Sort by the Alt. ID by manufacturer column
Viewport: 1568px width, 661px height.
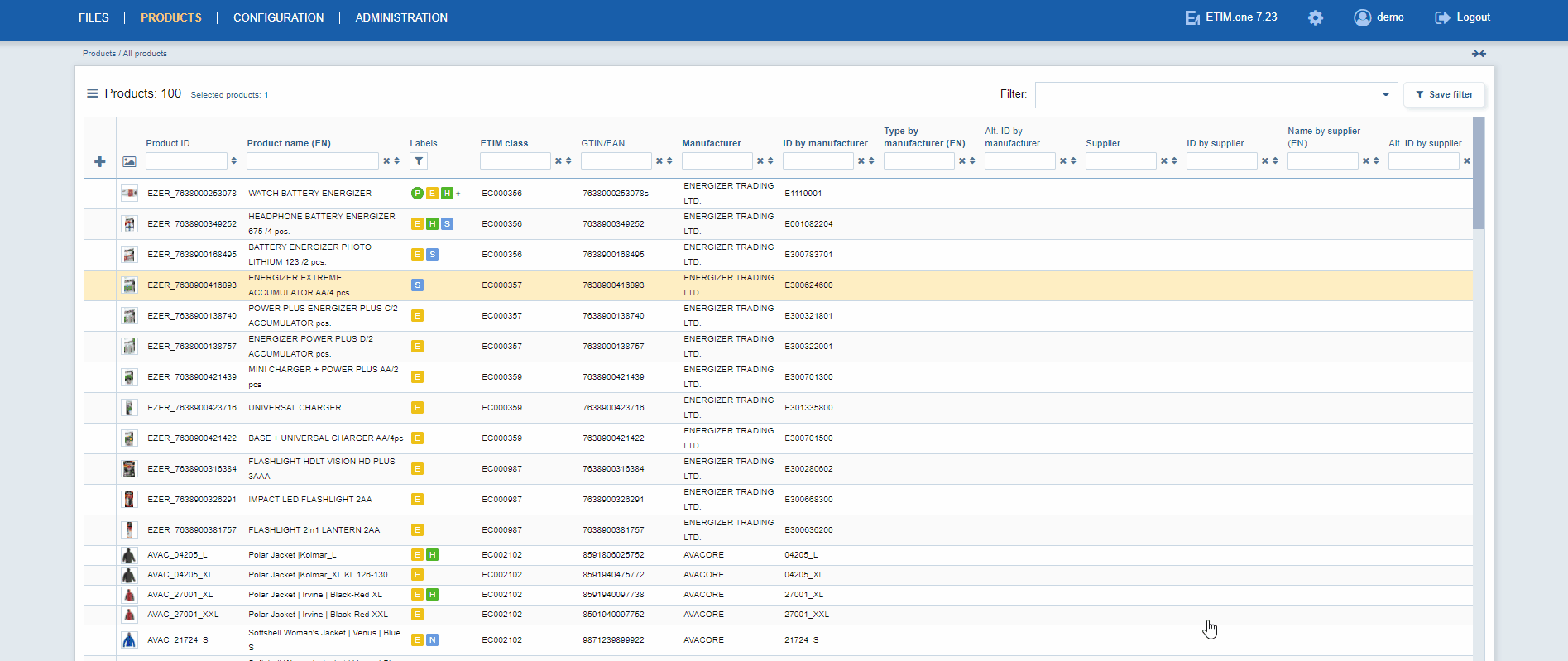[x=1073, y=161]
